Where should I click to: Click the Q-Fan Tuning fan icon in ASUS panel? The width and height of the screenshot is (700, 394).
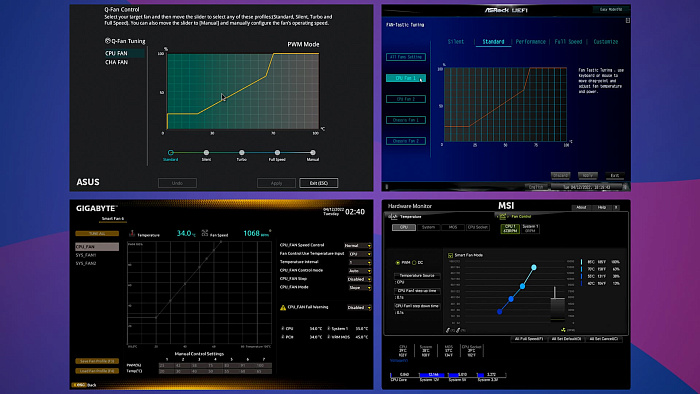click(108, 41)
